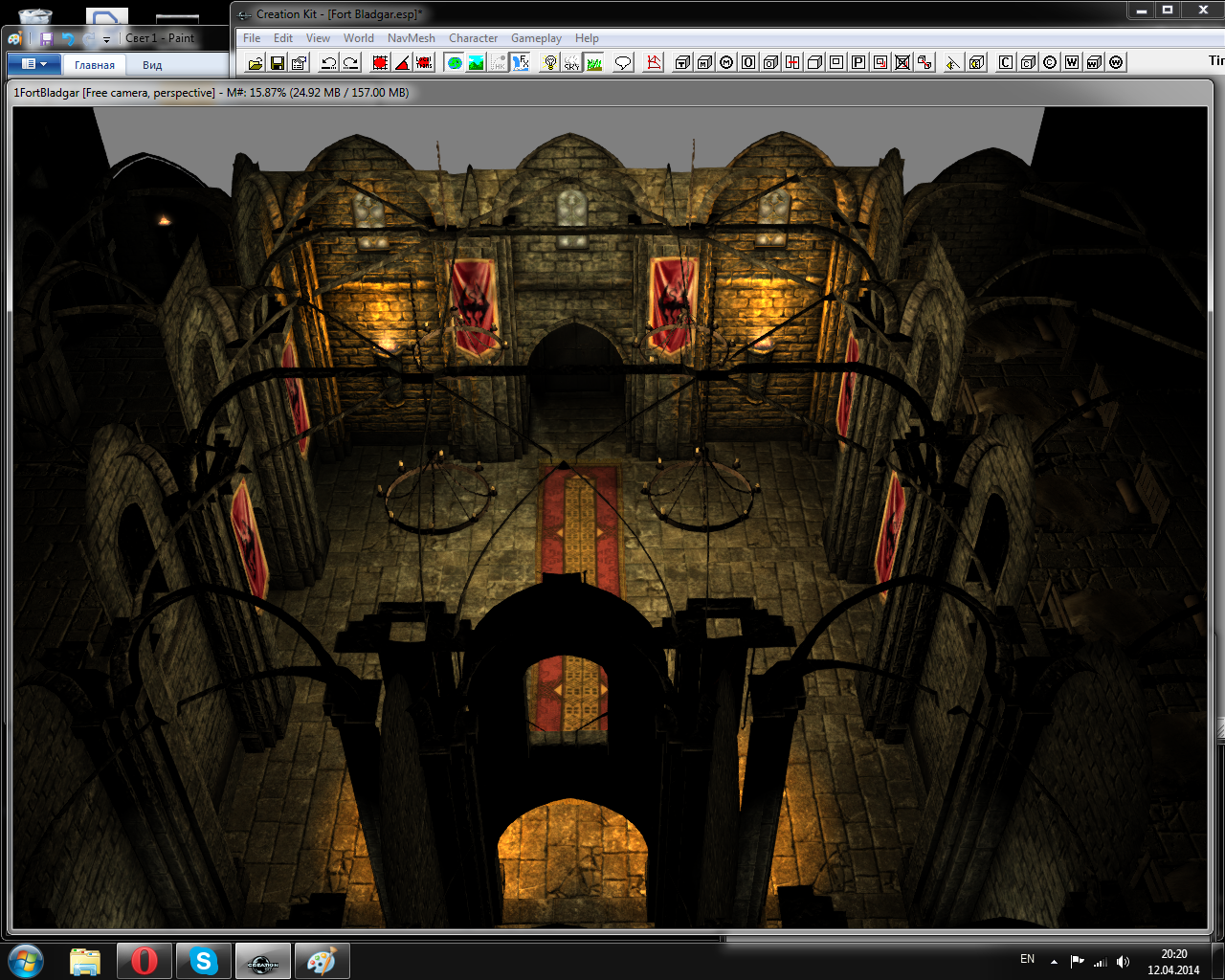Toggle the SKY rendering button

pos(572,63)
